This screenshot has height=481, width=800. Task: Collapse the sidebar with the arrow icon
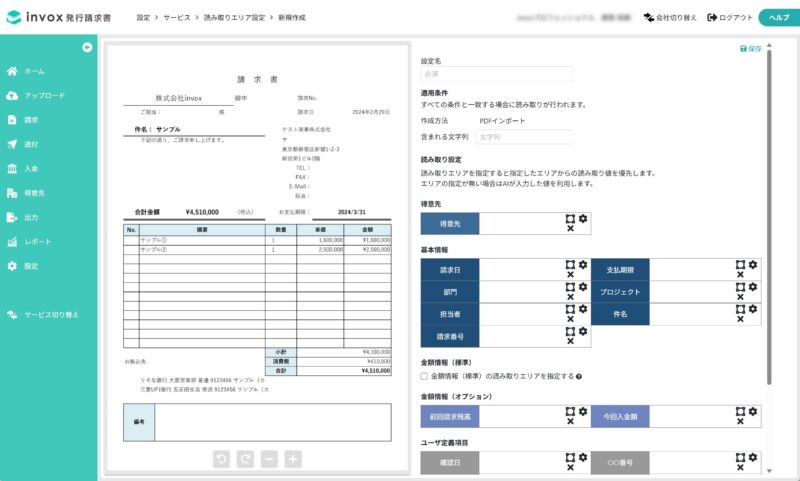pyautogui.click(x=87, y=47)
